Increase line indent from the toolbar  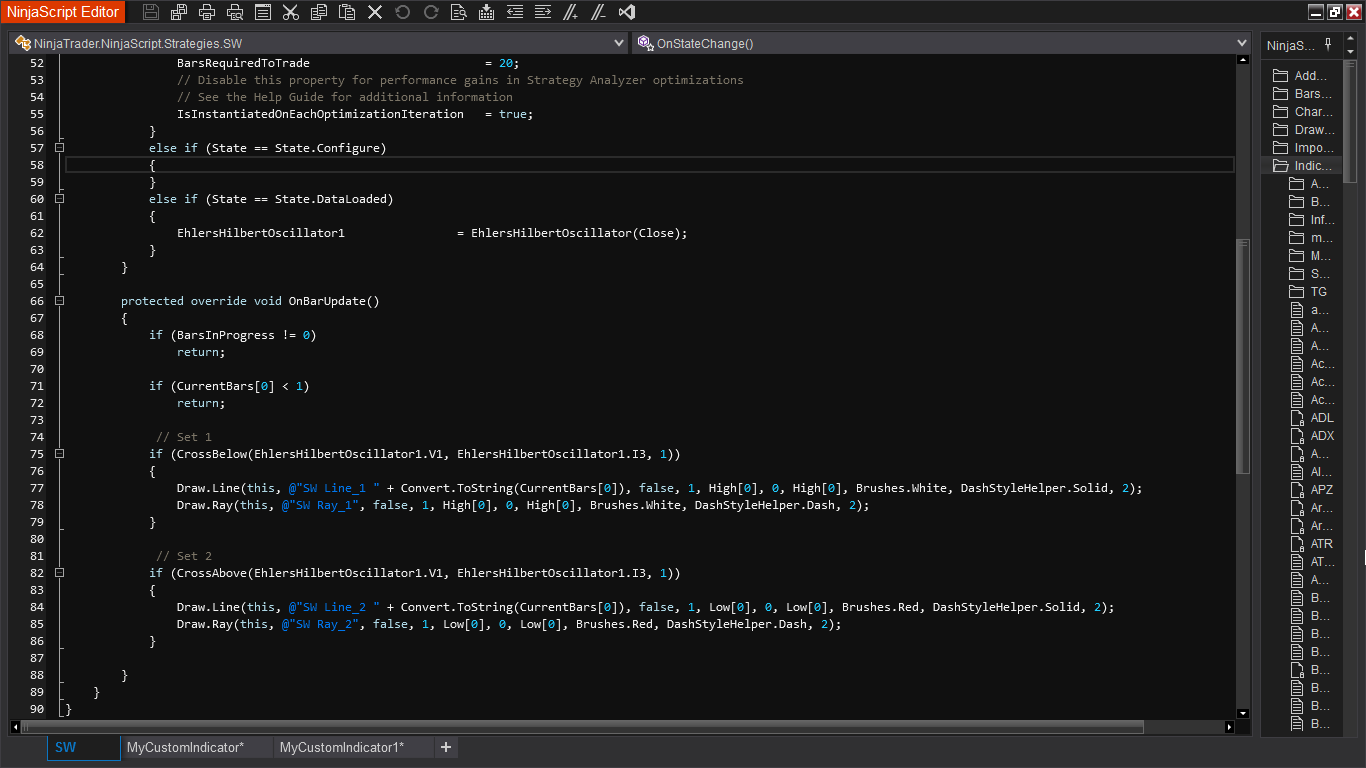[543, 12]
